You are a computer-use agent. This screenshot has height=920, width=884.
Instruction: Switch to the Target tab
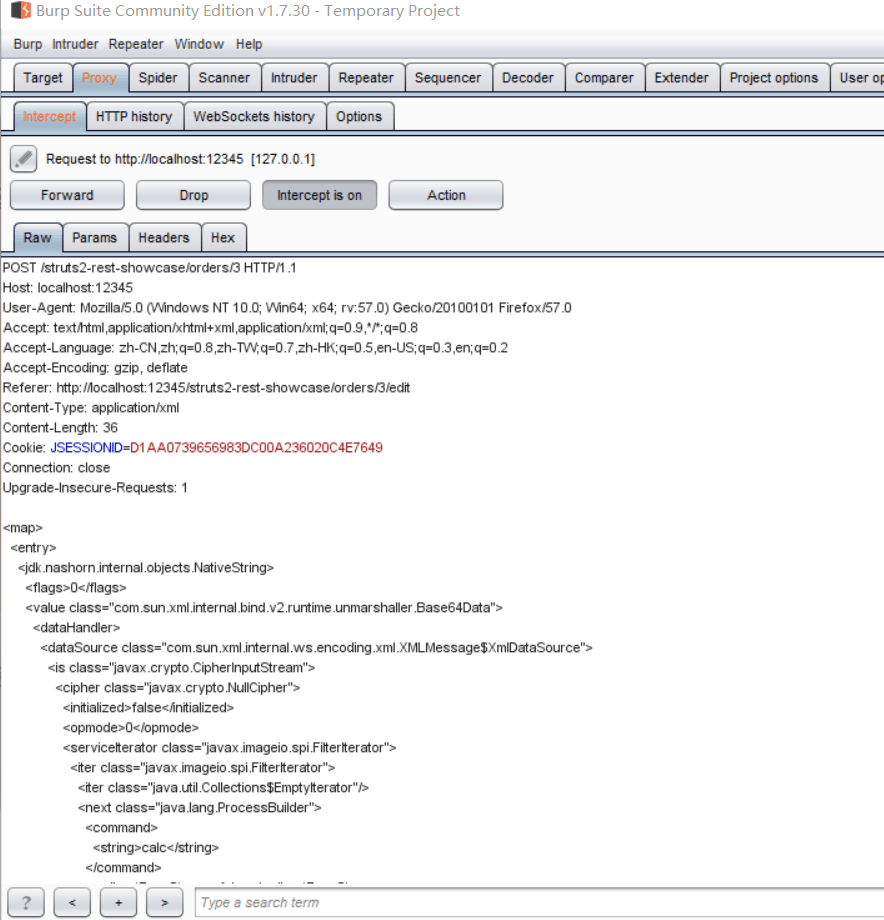[x=43, y=78]
